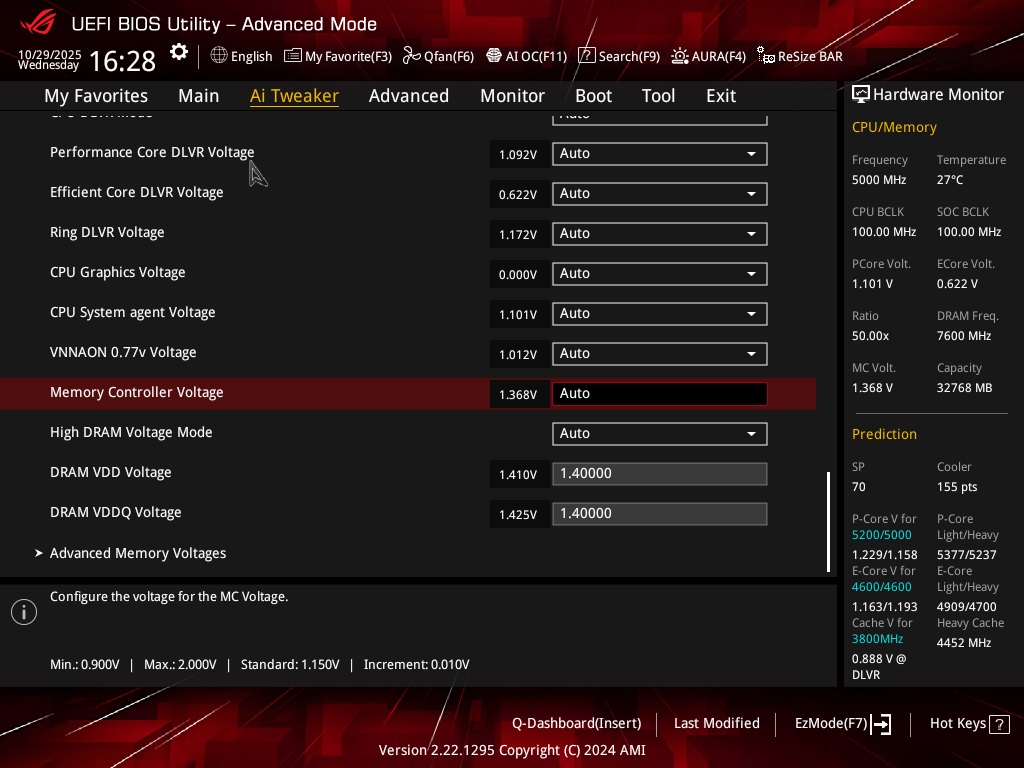Go to the Monitor tab
This screenshot has height=768, width=1024.
[x=513, y=96]
